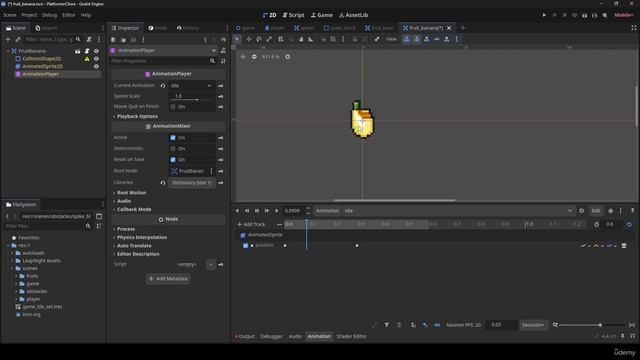Expand the Playback Options section
The width and height of the screenshot is (640, 360).
[x=137, y=116]
